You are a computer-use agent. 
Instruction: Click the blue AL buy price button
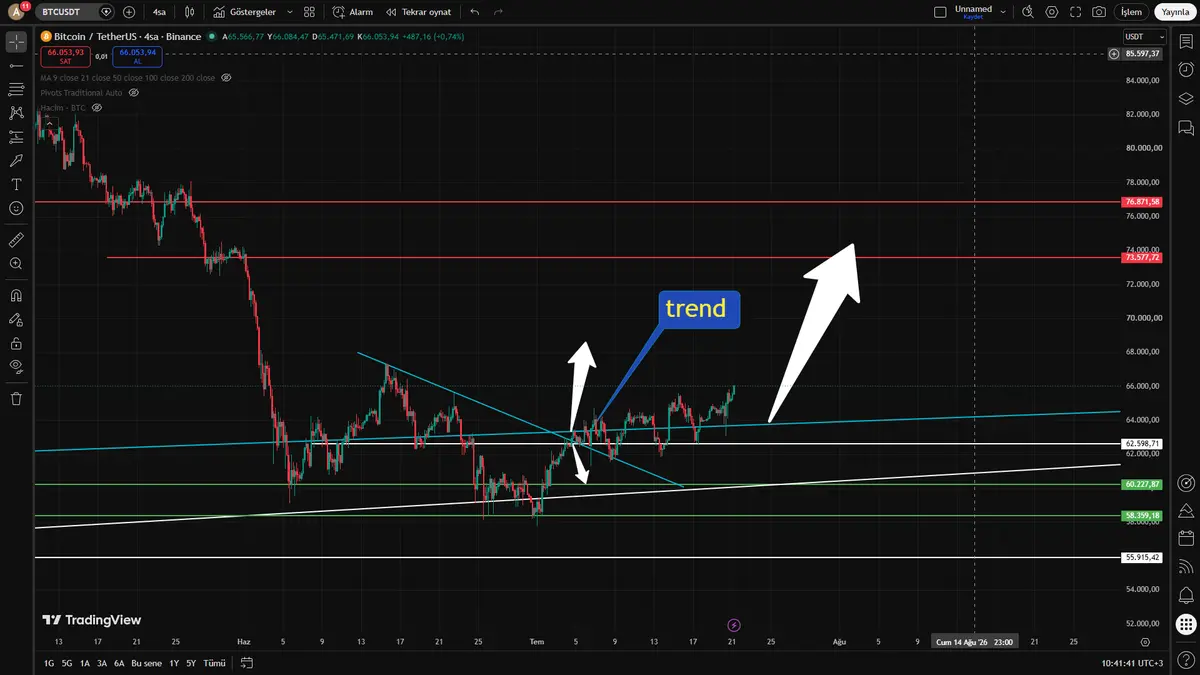(x=137, y=56)
